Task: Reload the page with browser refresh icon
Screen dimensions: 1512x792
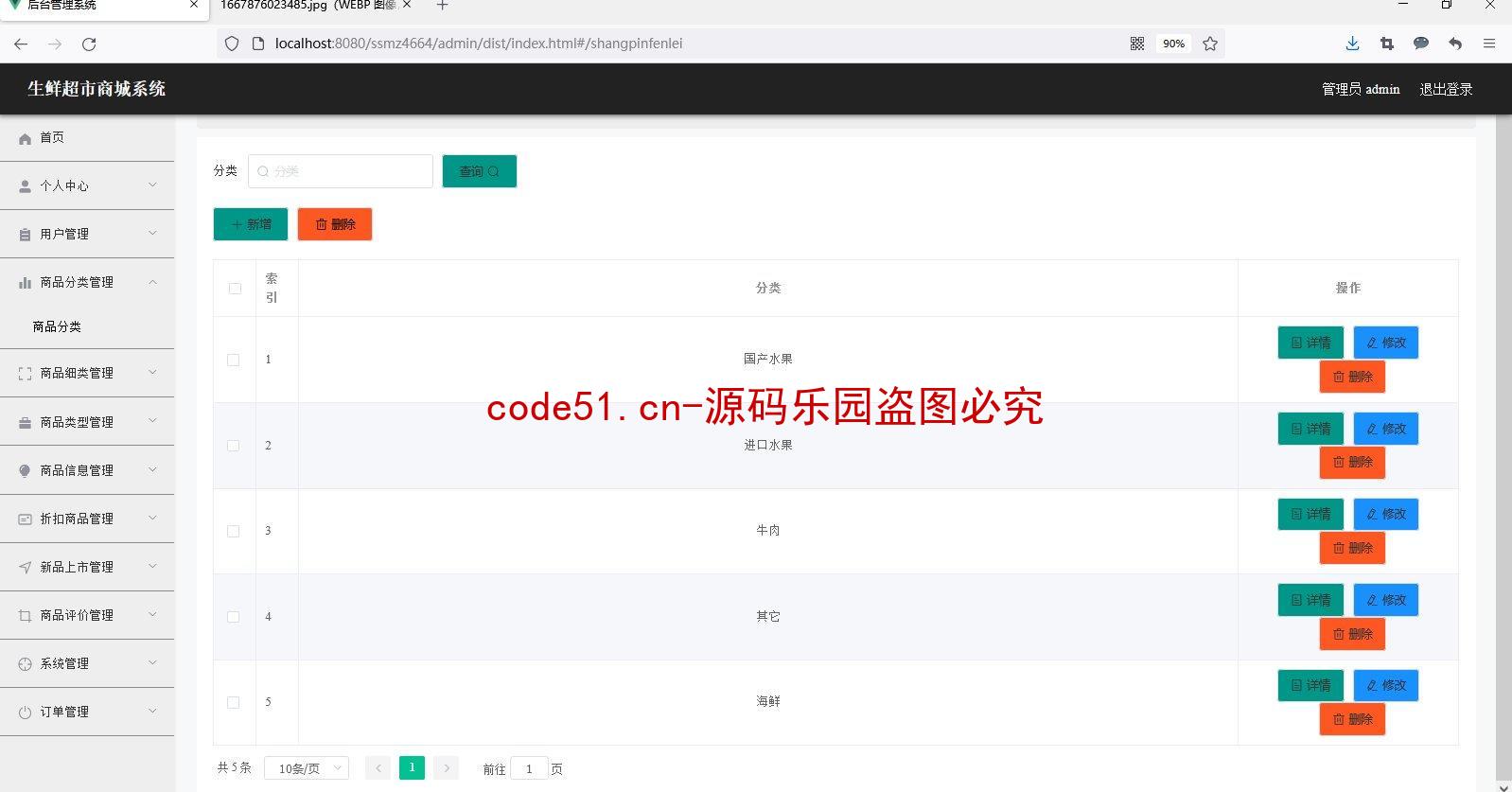Action: click(89, 44)
